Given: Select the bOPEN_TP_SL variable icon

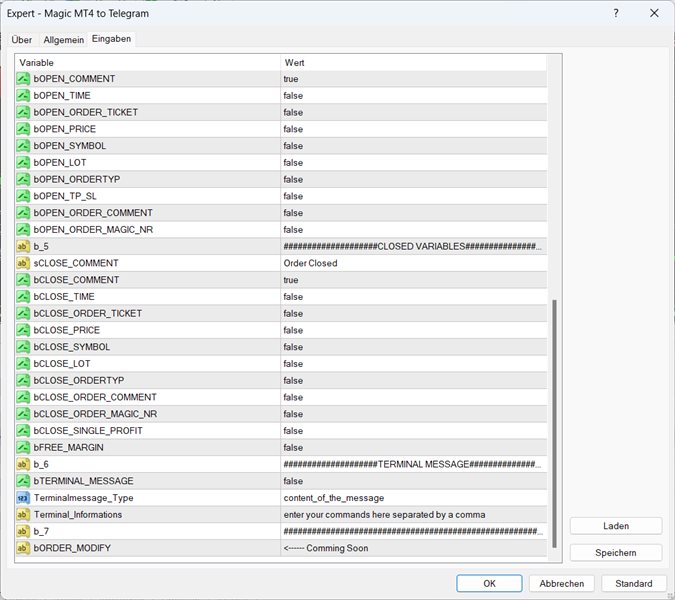Looking at the screenshot, I should pos(23,196).
